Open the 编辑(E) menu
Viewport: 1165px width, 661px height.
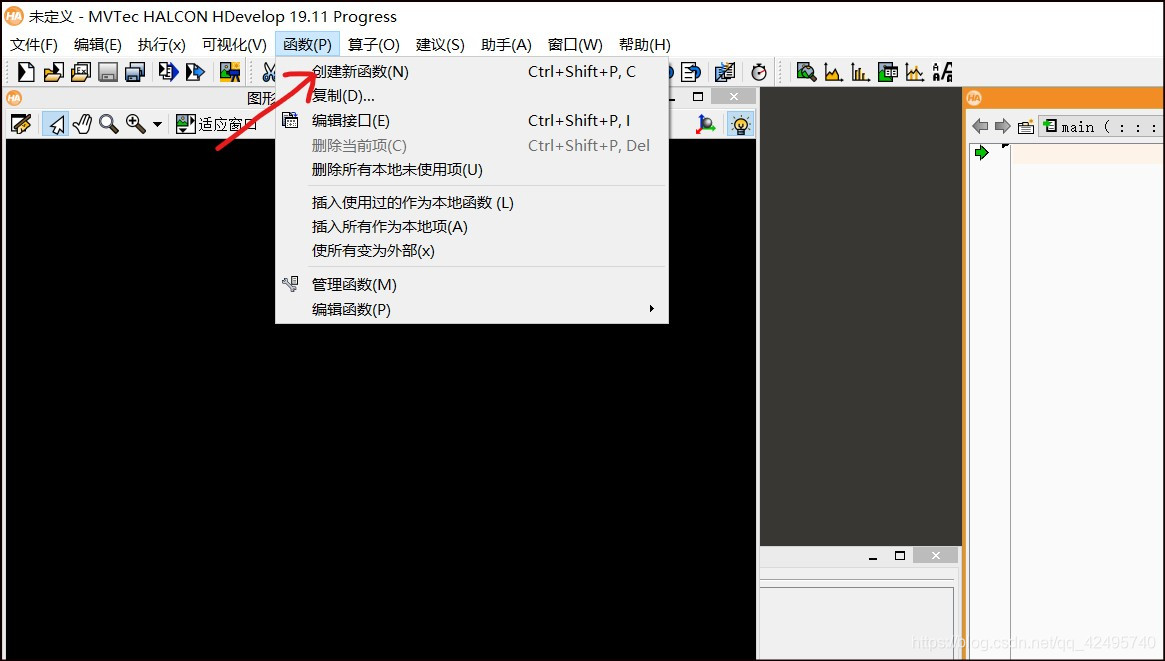97,45
